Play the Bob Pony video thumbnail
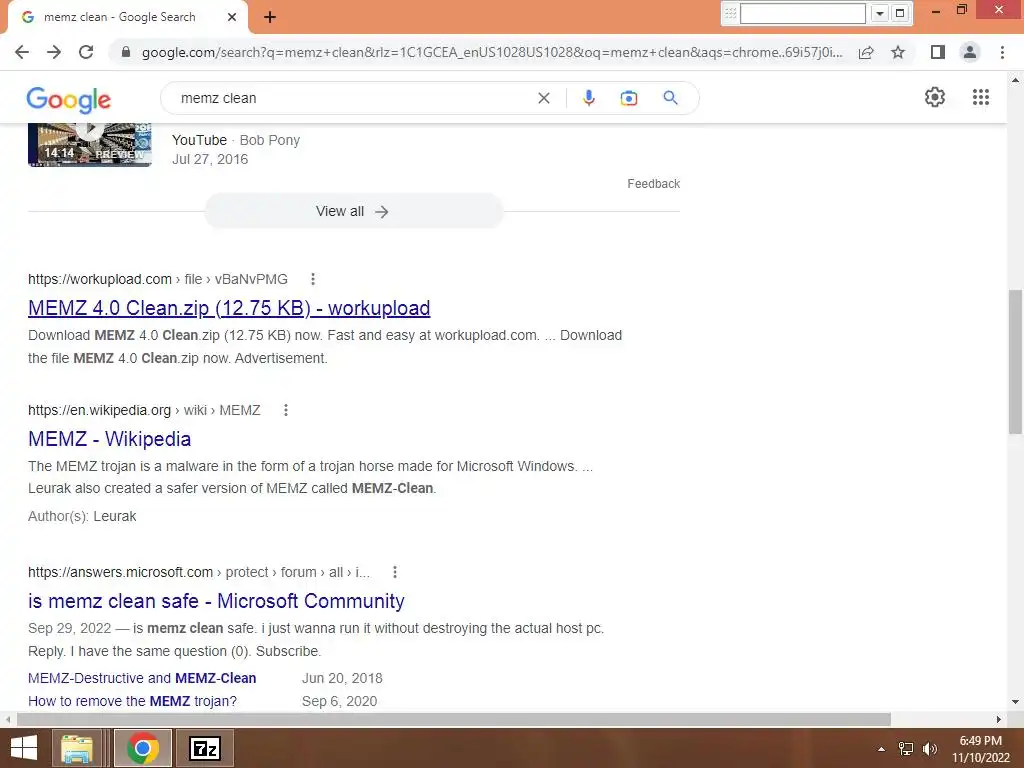Viewport: 1024px width, 768px height. 90,145
